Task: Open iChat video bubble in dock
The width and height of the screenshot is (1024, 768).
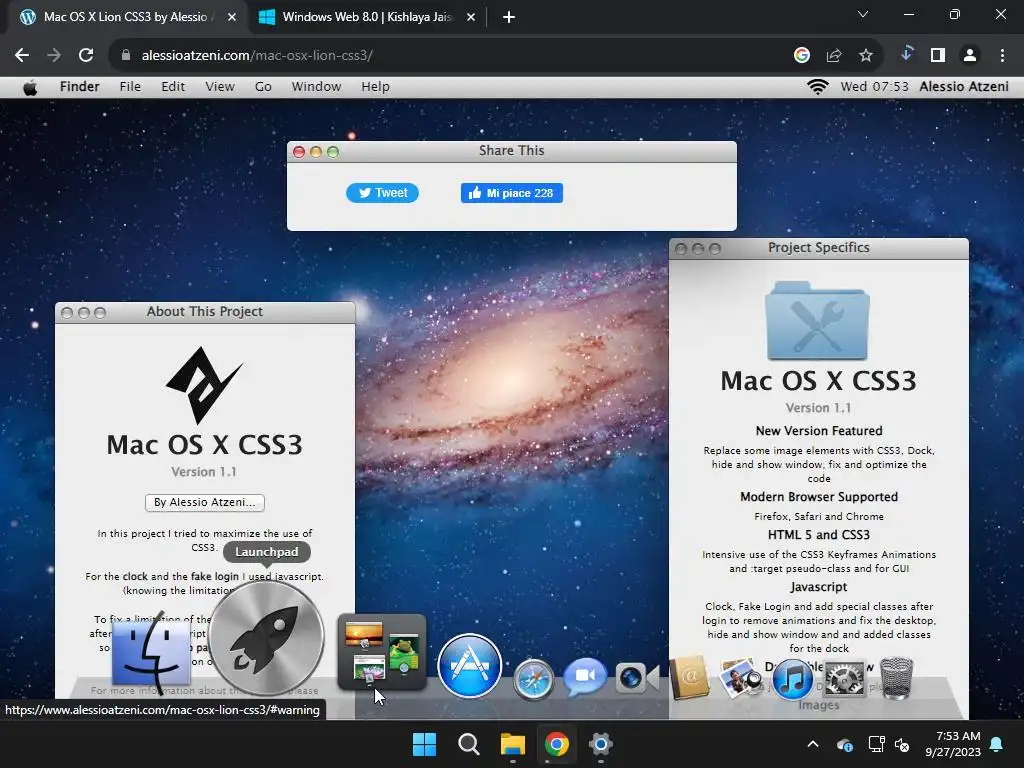Action: 584,677
